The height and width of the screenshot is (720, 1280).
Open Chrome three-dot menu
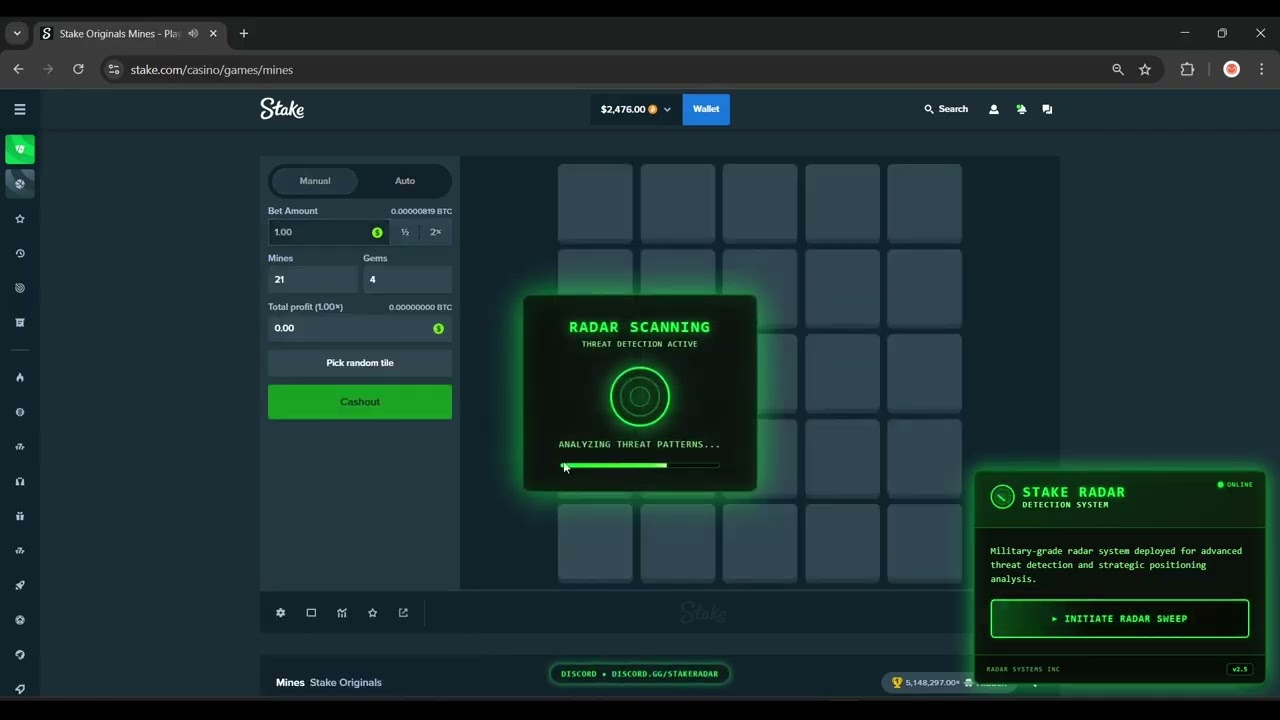[x=1261, y=69]
